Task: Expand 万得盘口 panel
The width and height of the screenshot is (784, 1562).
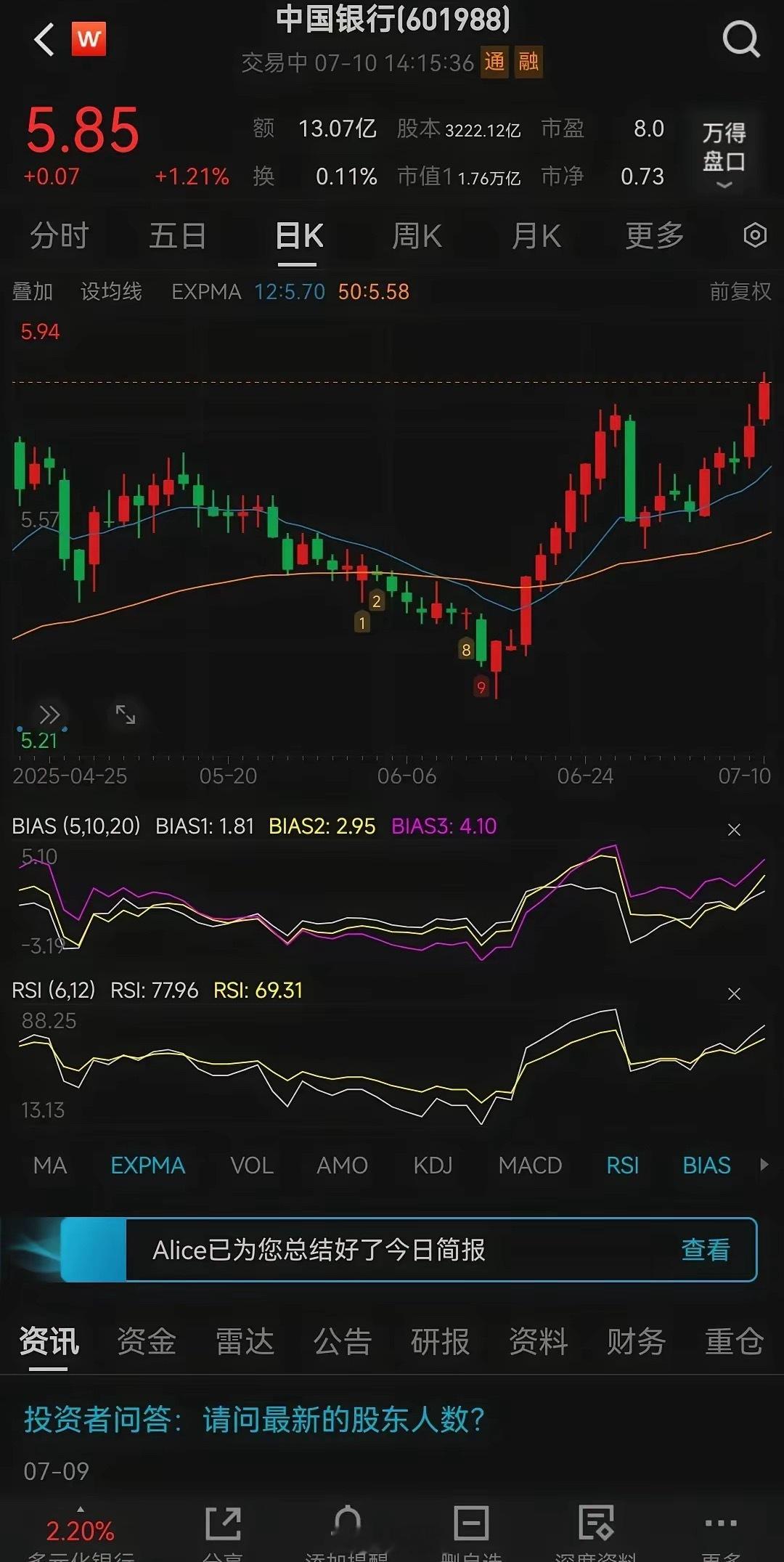Action: [x=724, y=153]
